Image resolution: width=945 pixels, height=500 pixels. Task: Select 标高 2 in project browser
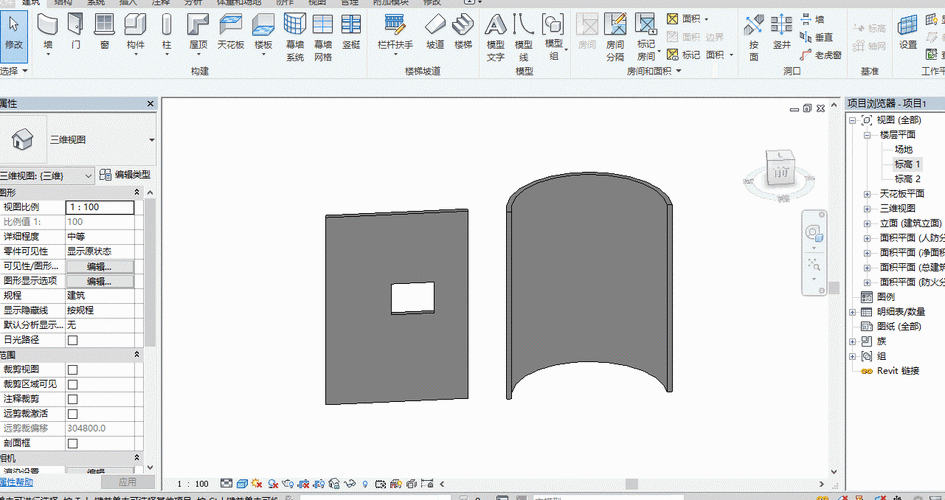tap(907, 179)
